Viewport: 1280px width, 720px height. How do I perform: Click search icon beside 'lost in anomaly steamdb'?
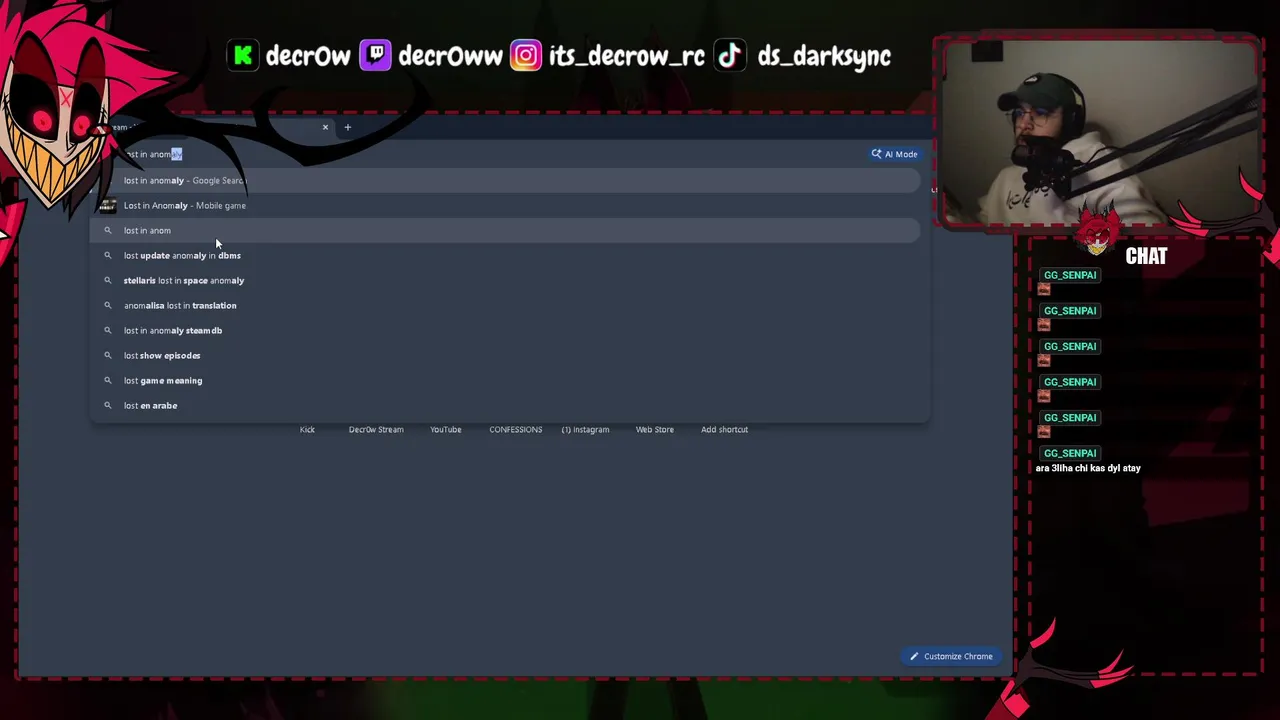tap(108, 330)
